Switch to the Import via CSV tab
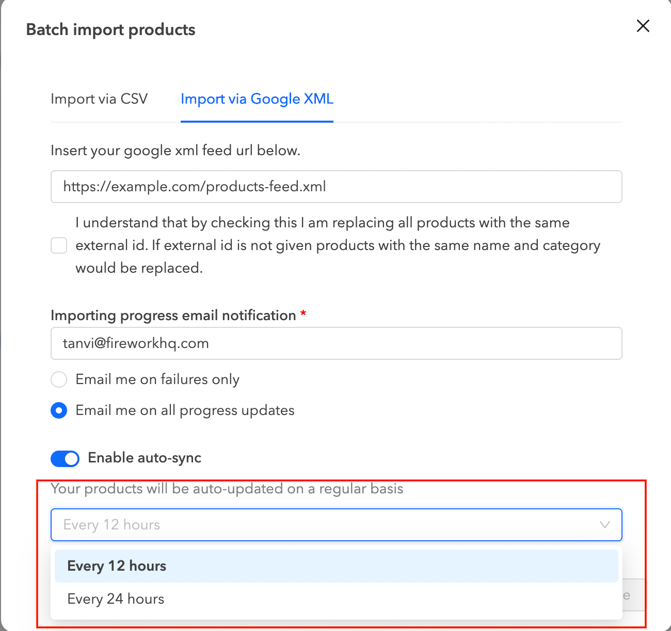This screenshot has width=671, height=631. [x=99, y=99]
